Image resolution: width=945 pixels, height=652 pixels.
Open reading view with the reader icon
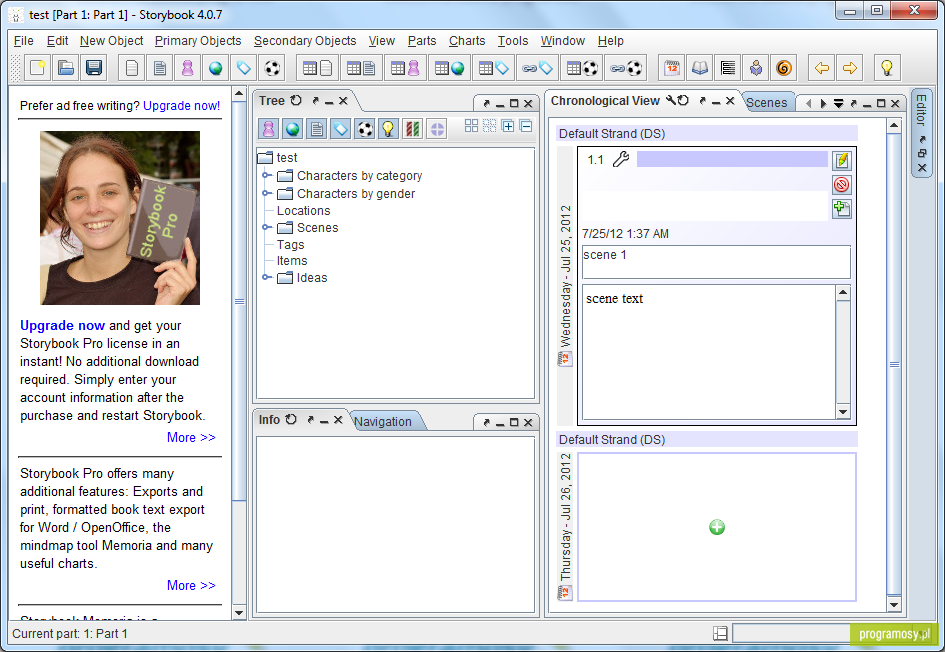point(756,68)
